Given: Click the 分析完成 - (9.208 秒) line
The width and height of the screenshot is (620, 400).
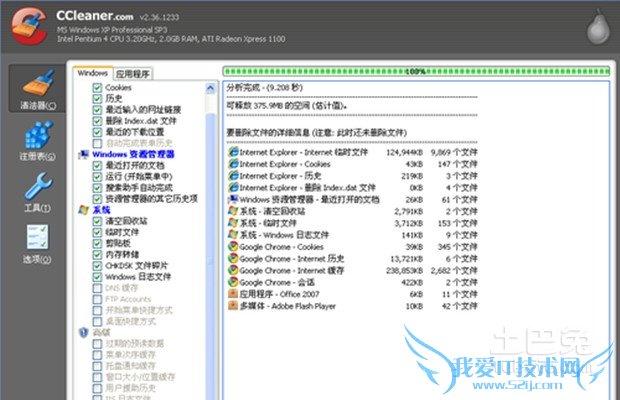Looking at the screenshot, I should [x=265, y=87].
